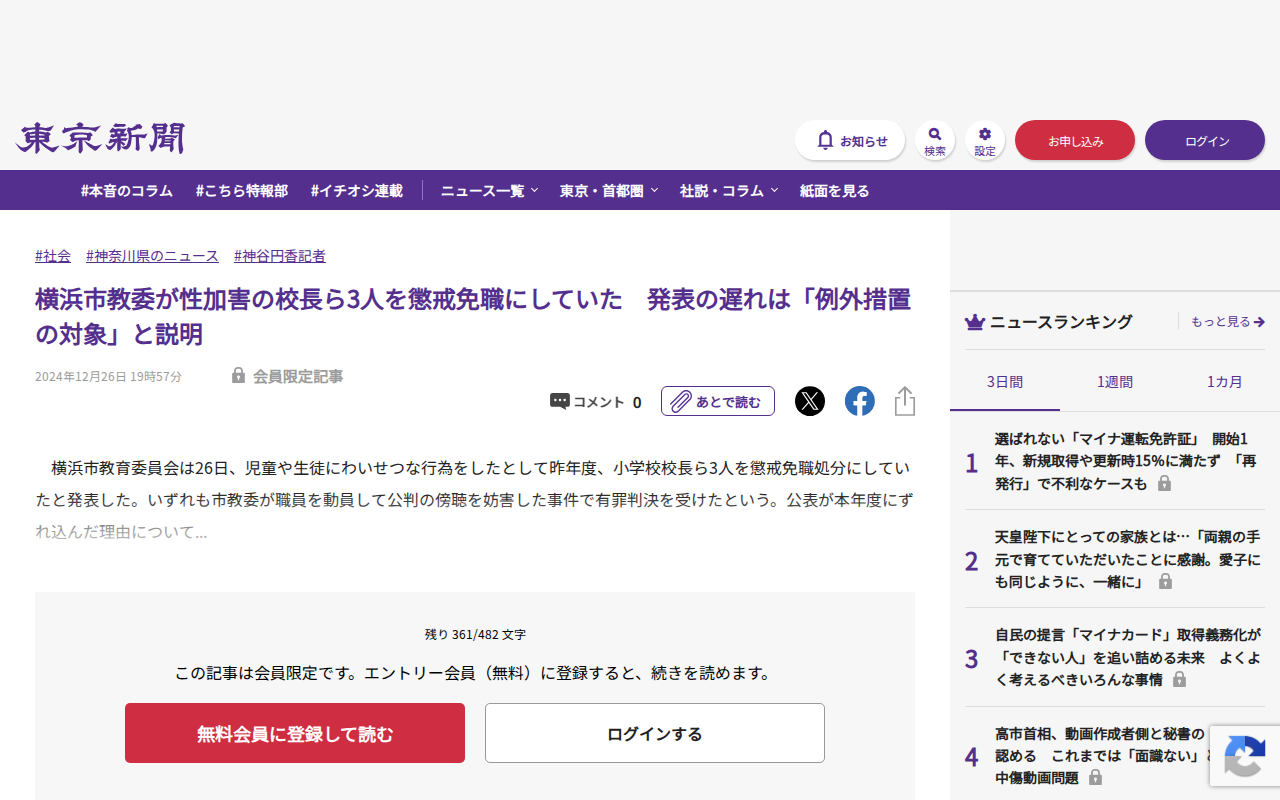The width and height of the screenshot is (1280, 800).
Task: Open the 設定 gear settings icon
Action: point(985,140)
